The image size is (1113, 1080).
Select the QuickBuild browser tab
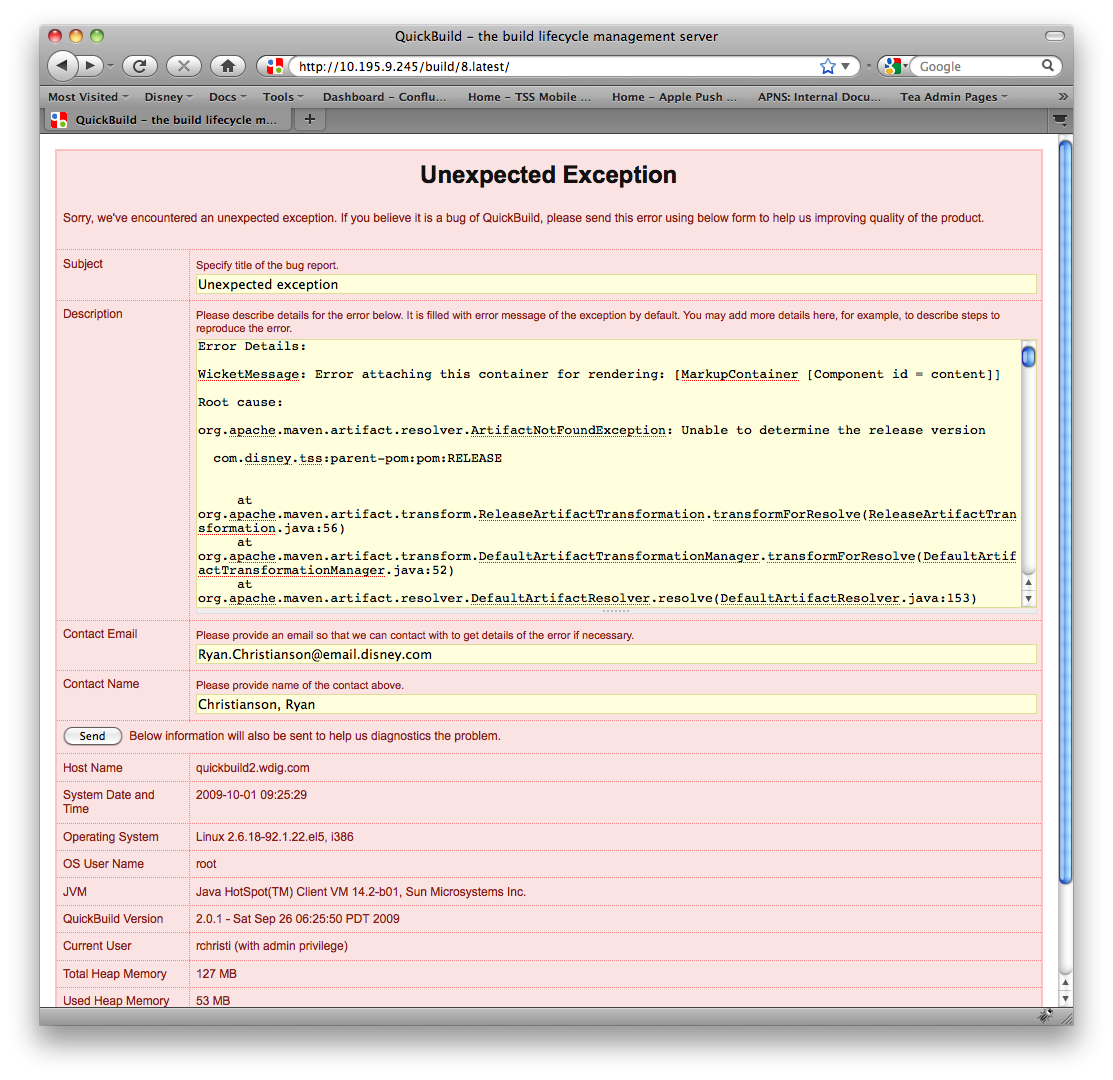(168, 120)
